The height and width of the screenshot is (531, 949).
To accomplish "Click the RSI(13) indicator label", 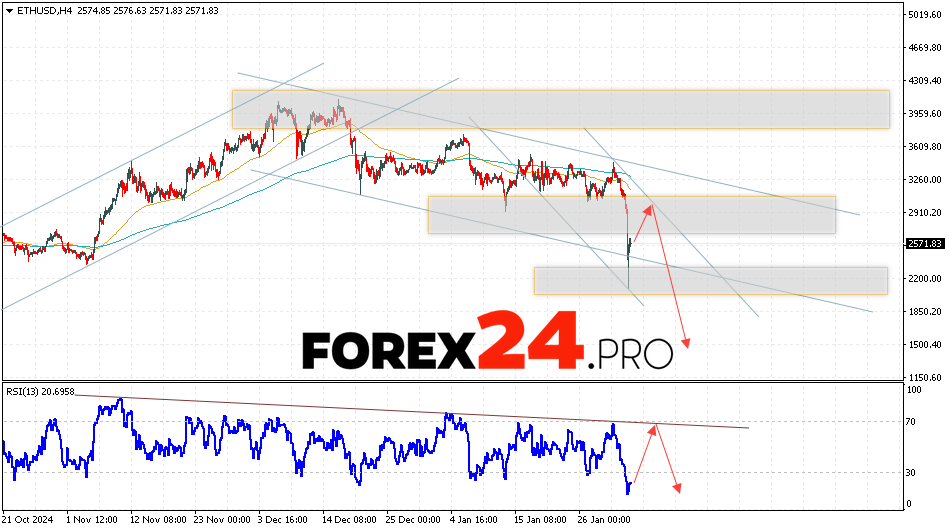I will [x=39, y=392].
